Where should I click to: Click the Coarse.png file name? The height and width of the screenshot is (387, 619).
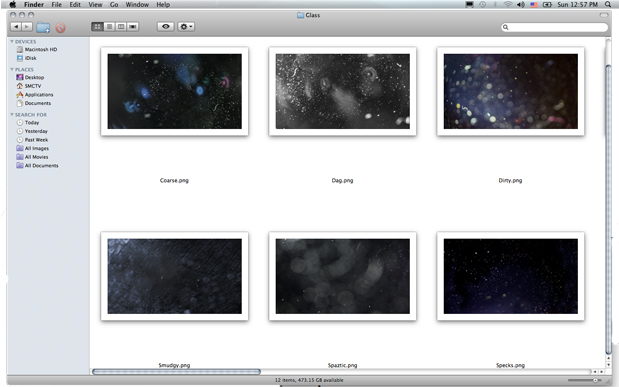click(x=174, y=180)
